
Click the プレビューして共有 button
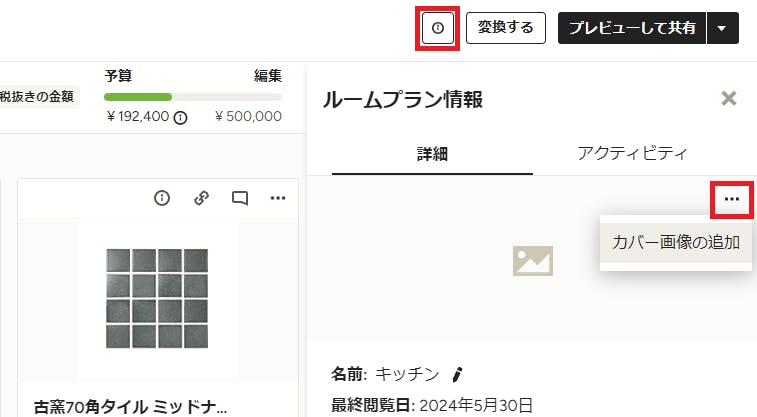(x=631, y=28)
